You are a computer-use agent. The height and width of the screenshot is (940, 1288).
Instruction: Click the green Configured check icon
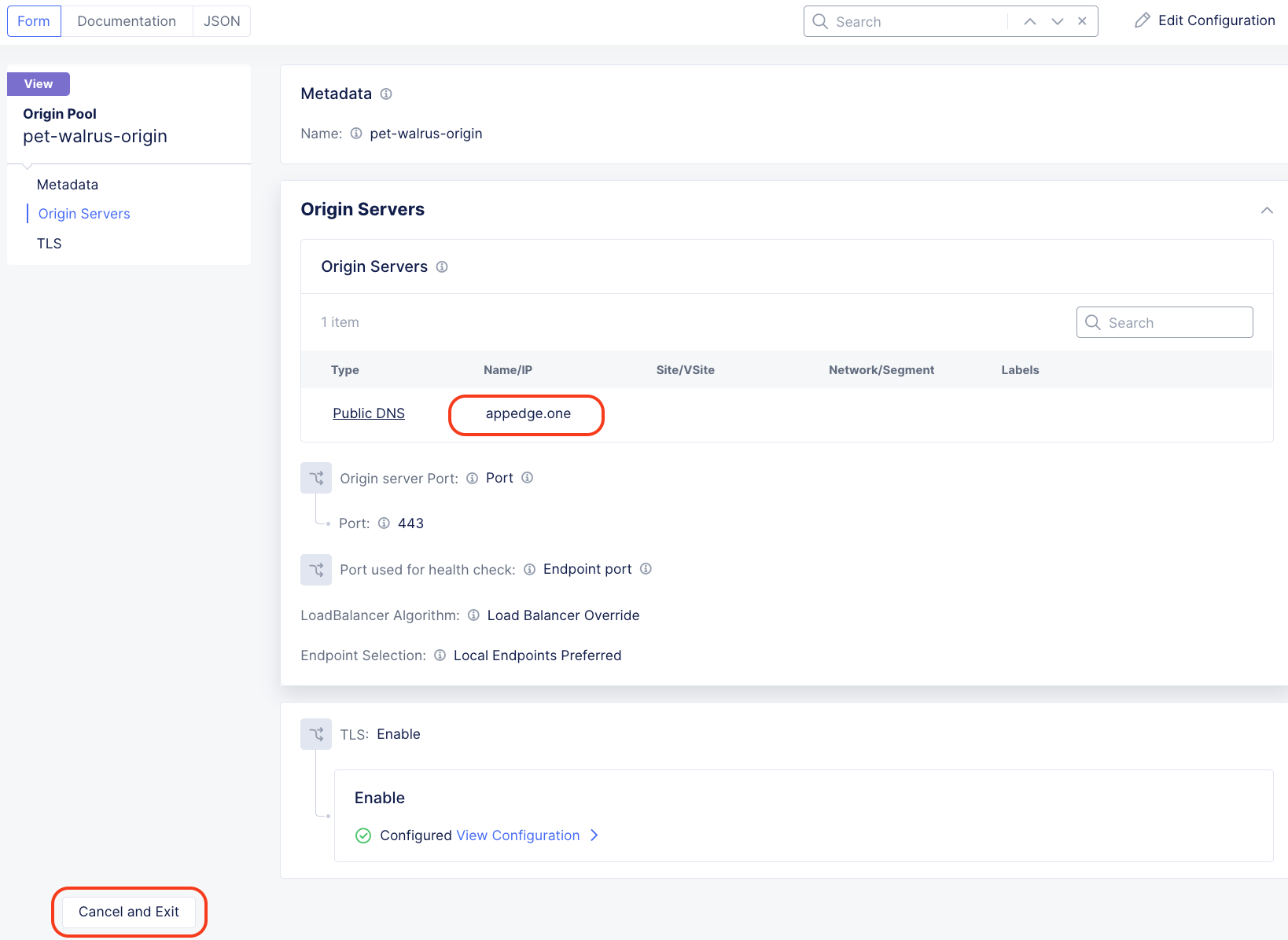click(x=363, y=835)
